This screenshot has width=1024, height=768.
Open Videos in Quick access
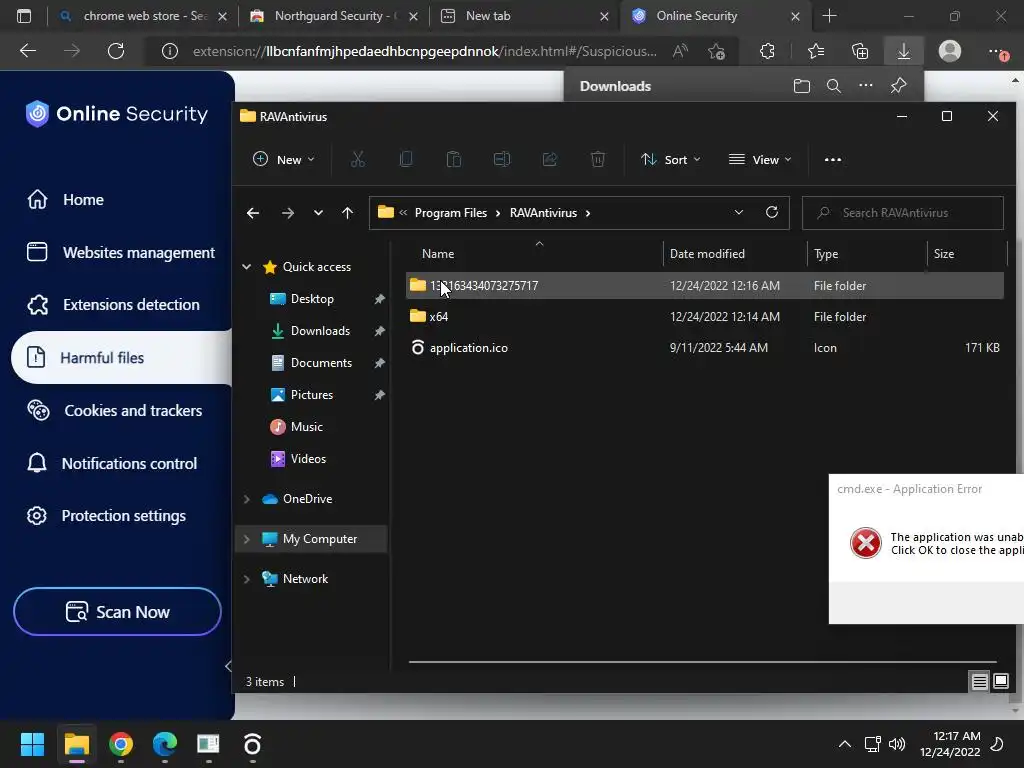click(x=308, y=458)
